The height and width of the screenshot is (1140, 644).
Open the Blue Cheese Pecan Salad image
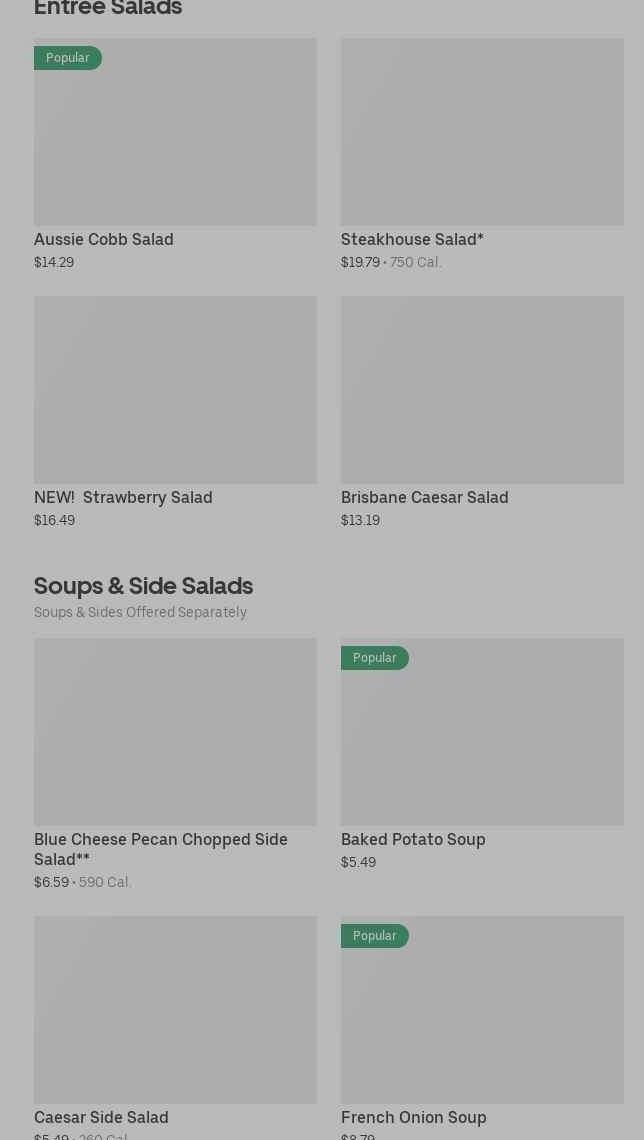pyautogui.click(x=175, y=732)
